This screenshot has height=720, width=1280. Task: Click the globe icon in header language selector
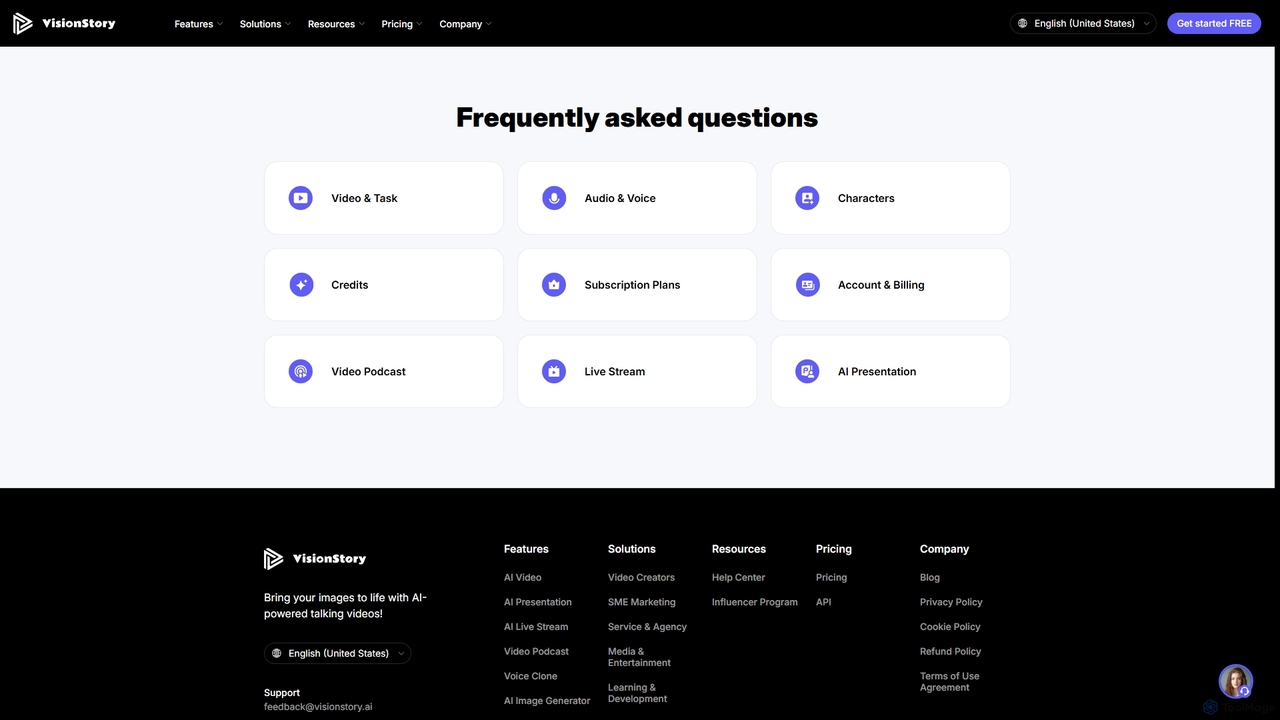(1022, 23)
